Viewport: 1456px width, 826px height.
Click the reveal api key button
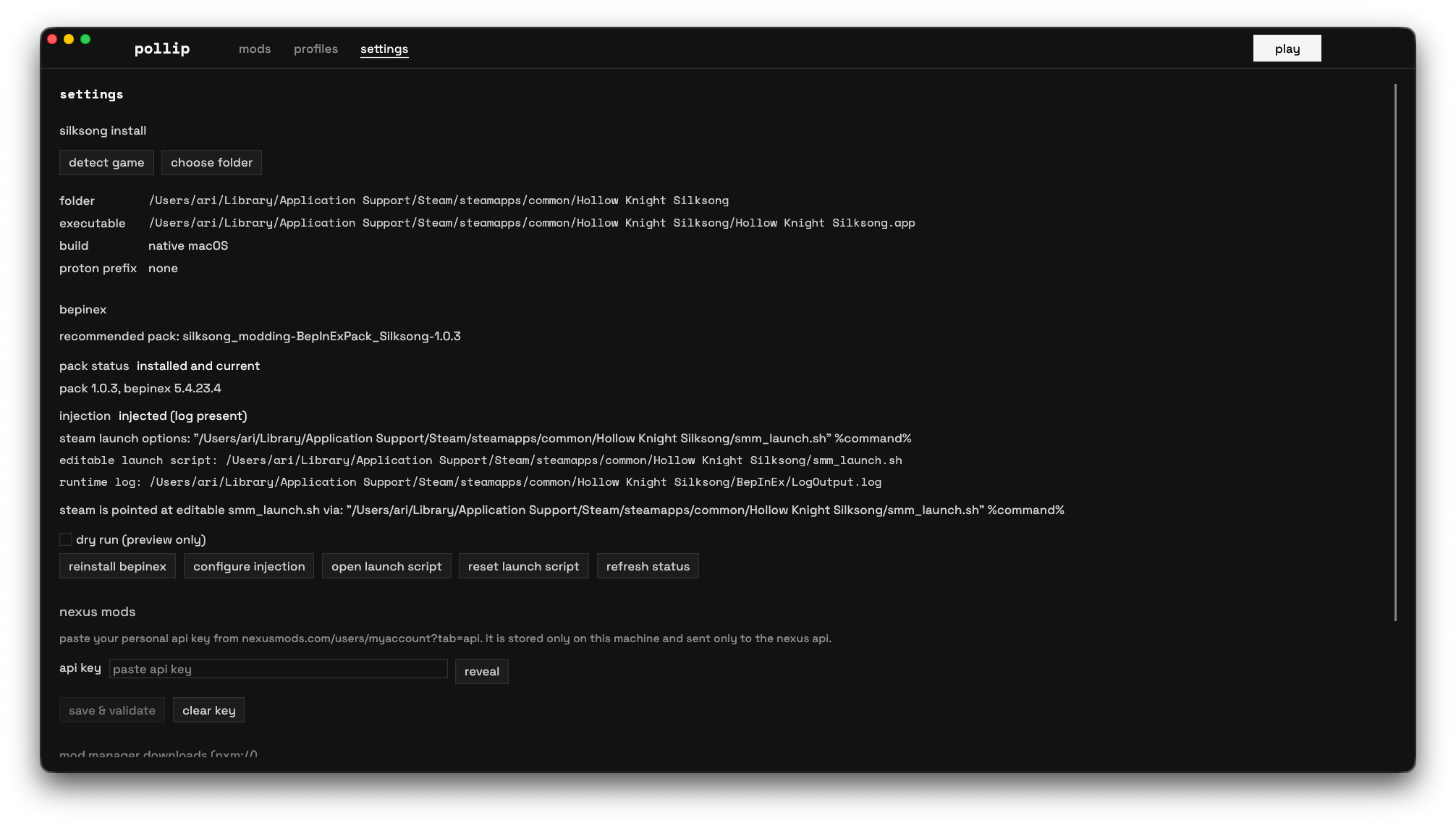point(482,671)
